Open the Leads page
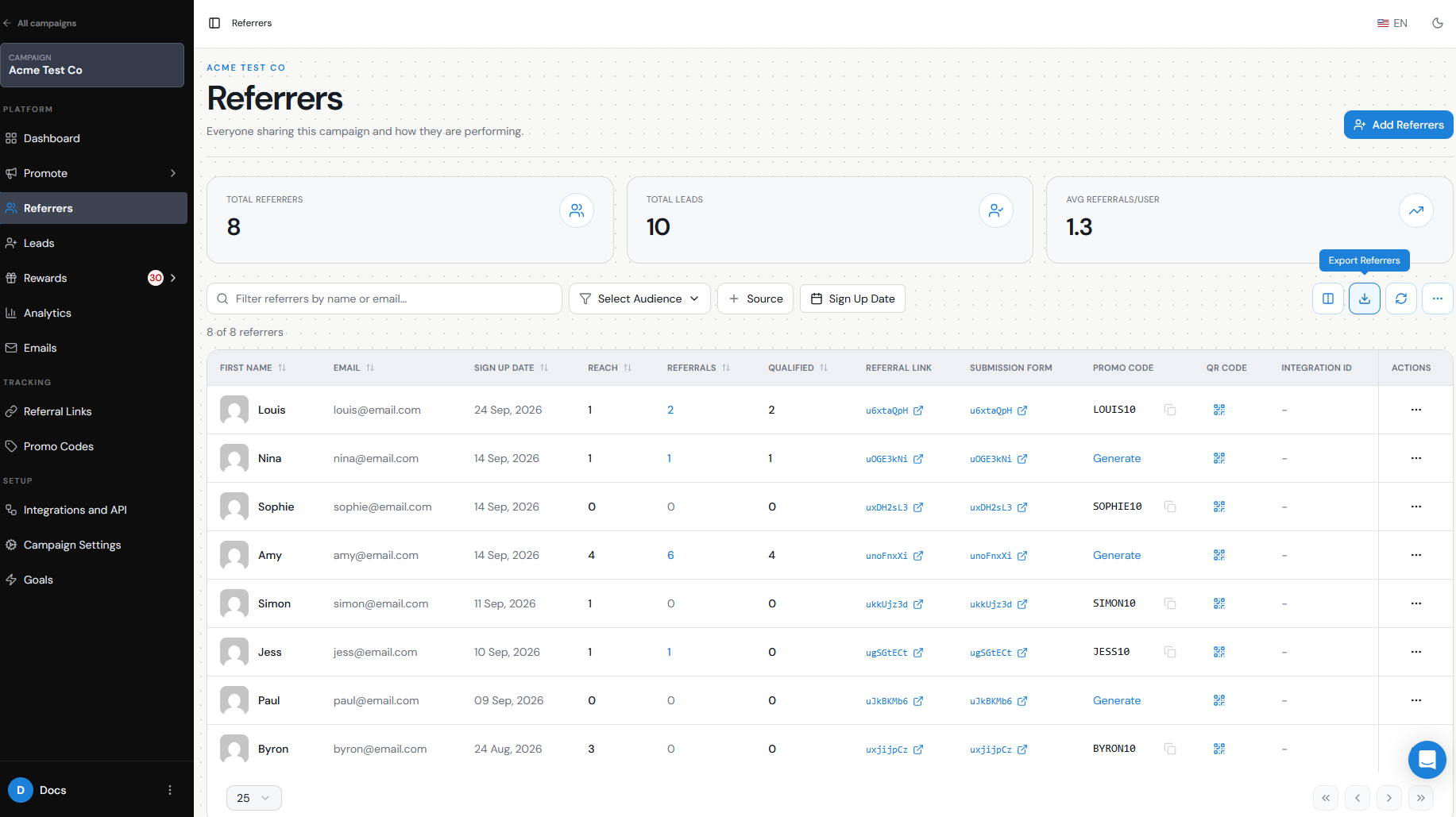This screenshot has height=817, width=1456. 94,243
